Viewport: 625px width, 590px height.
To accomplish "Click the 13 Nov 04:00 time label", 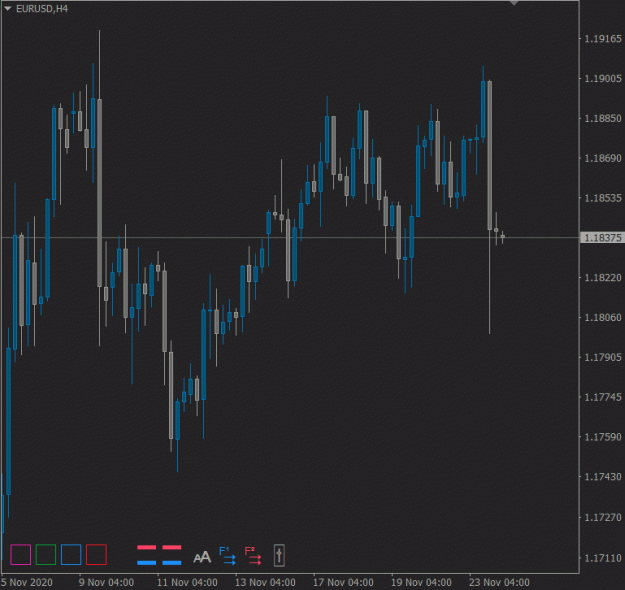I will click(x=265, y=582).
